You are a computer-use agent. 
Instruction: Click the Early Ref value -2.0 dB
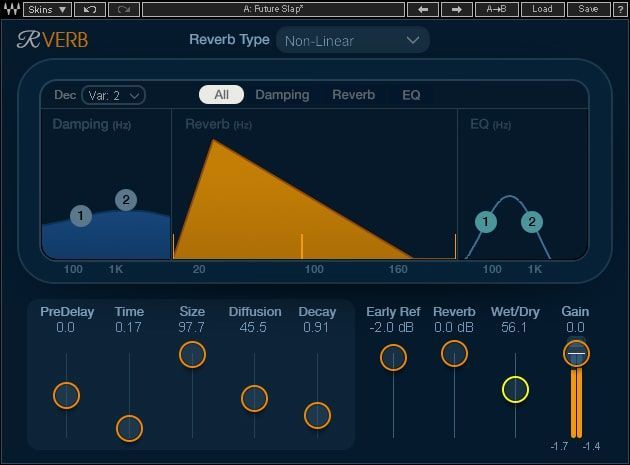click(x=392, y=328)
